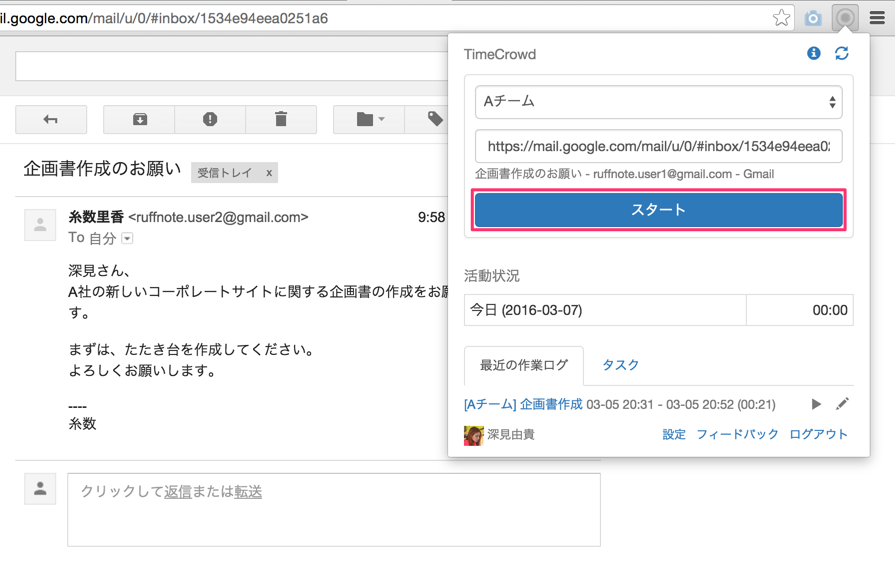Report spam using exclamation icon
895x567 pixels.
(x=210, y=120)
